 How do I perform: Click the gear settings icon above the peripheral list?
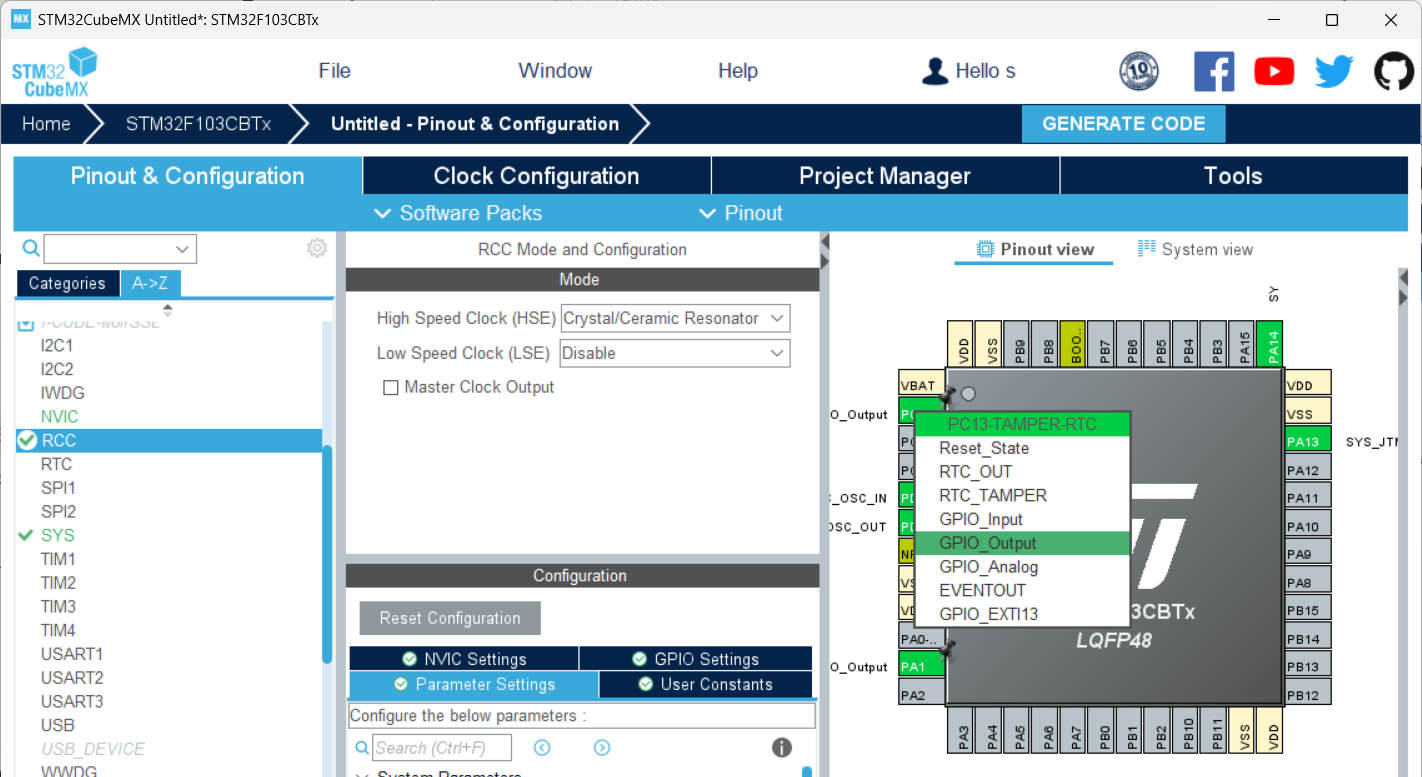[317, 248]
